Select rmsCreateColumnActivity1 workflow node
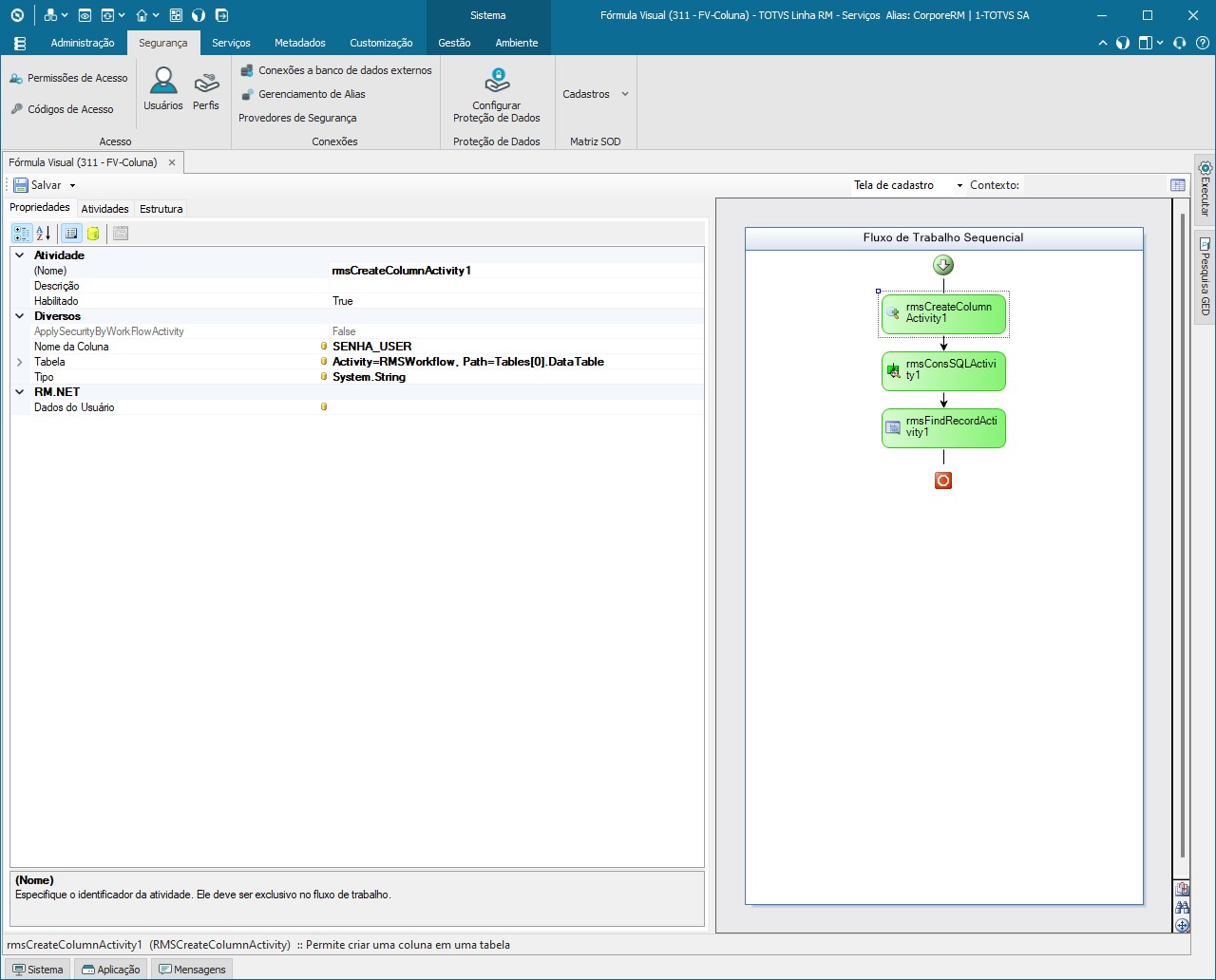Screen dimensions: 1216x980 click(x=943, y=313)
